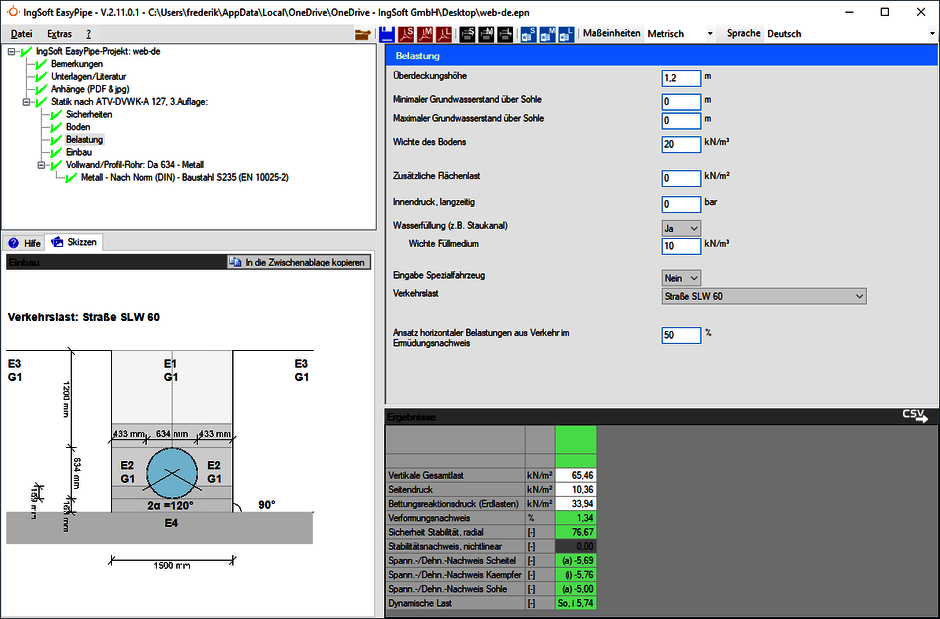Export long Word report (blue L icon)
Viewport: 940px width, 619px height.
coord(566,34)
